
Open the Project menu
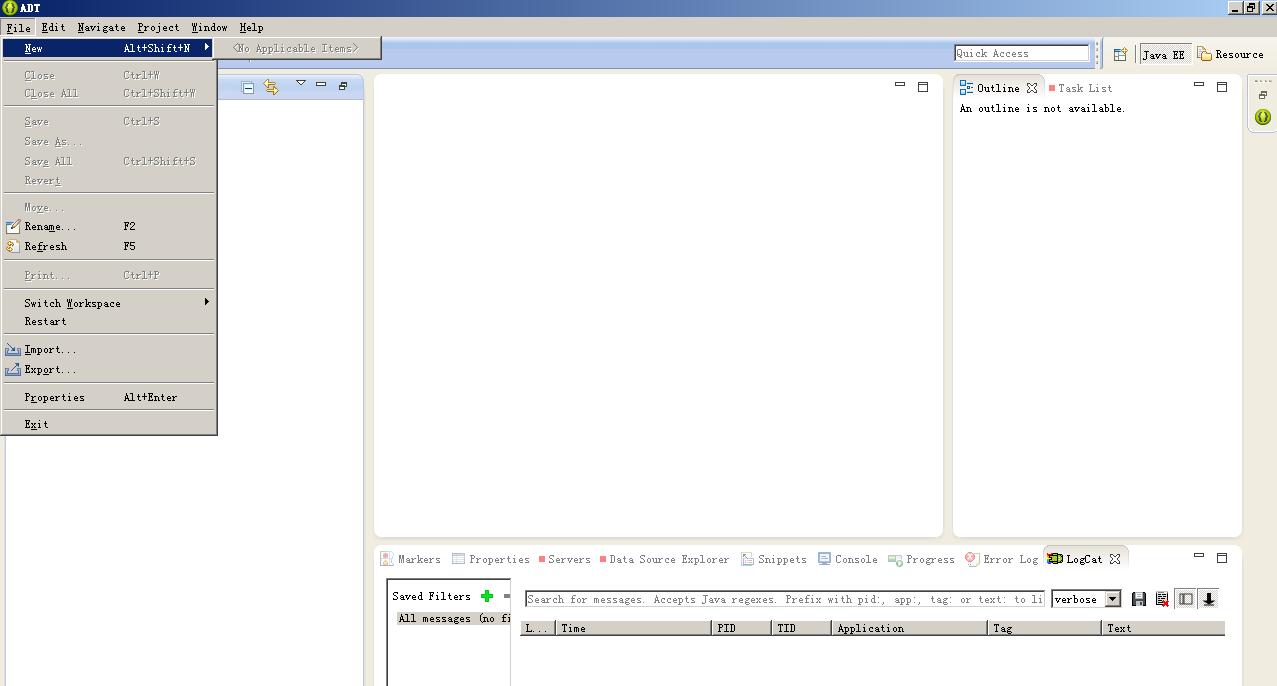[x=158, y=27]
